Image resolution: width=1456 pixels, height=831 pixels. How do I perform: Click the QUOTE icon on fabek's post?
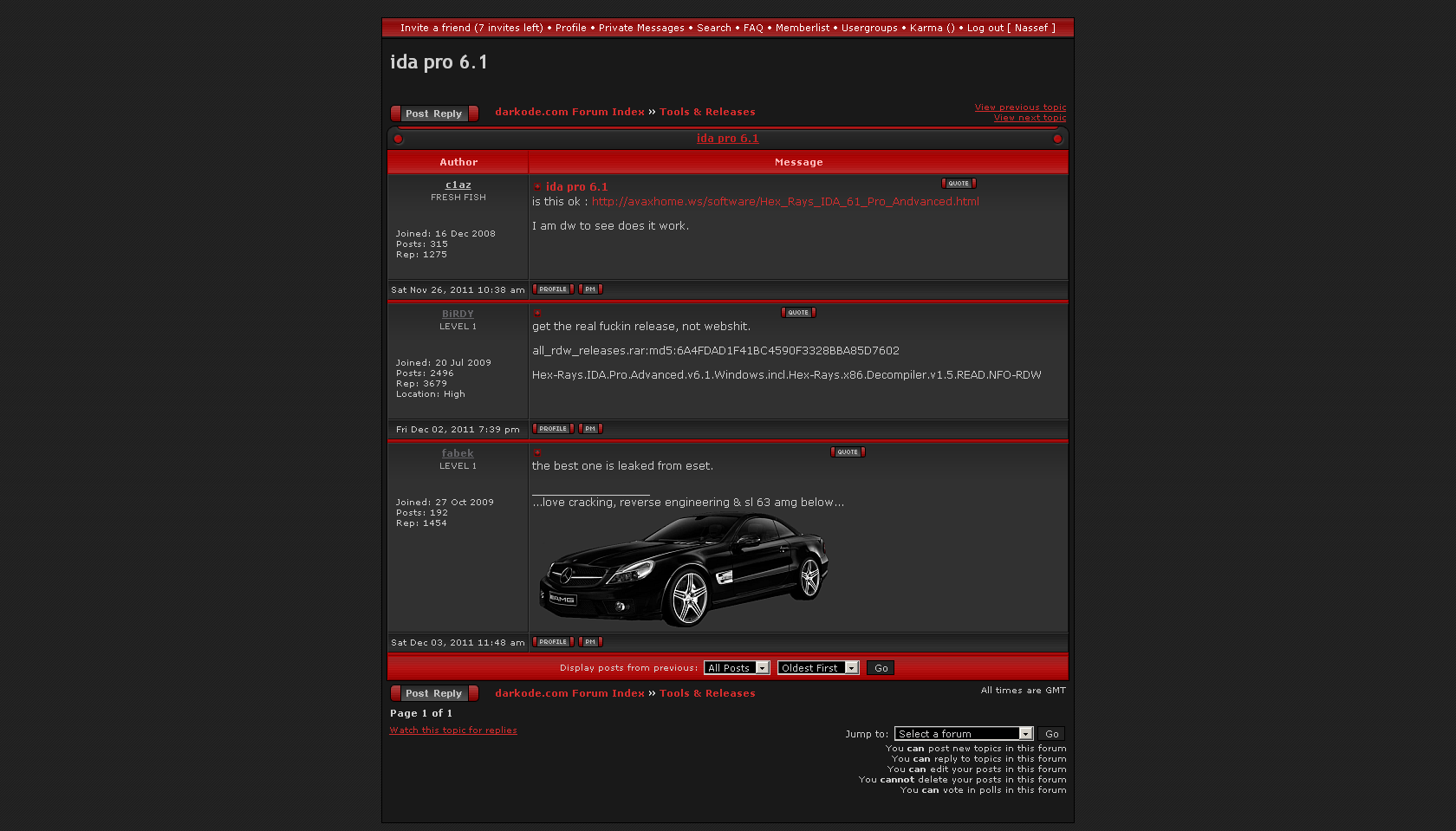pyautogui.click(x=848, y=452)
